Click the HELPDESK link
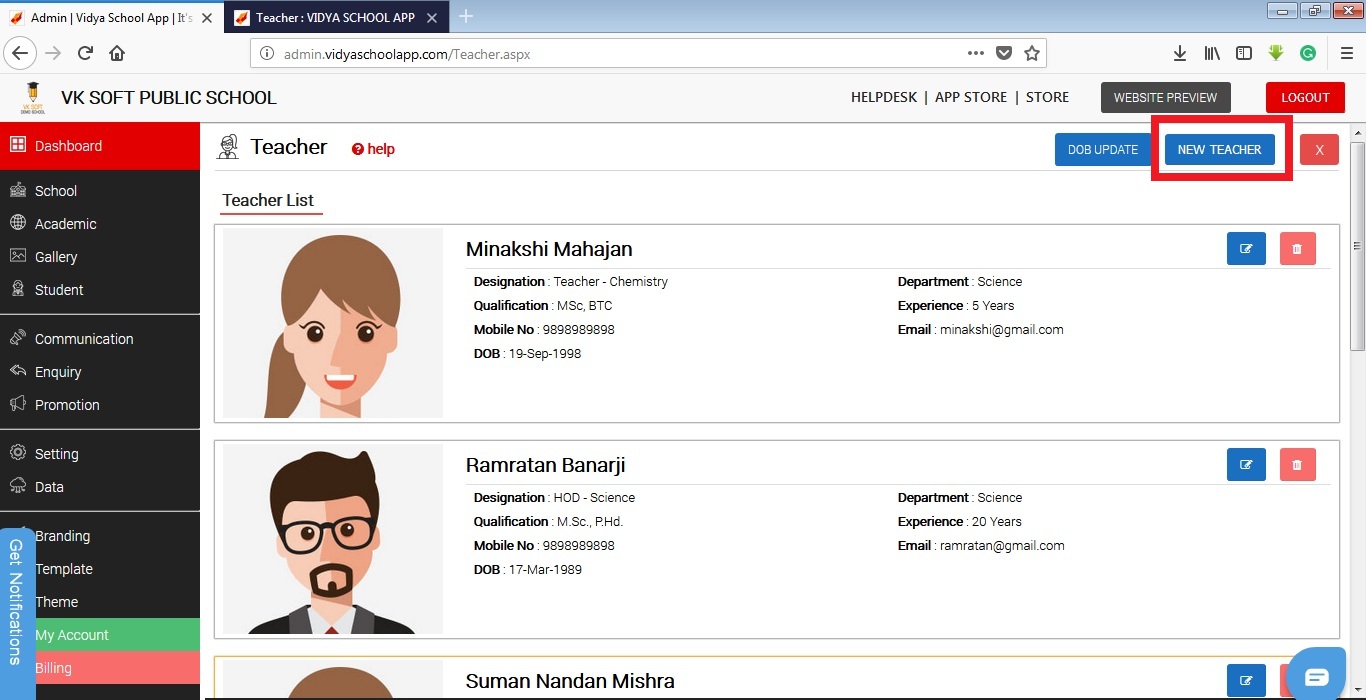1366x700 pixels. click(x=883, y=97)
